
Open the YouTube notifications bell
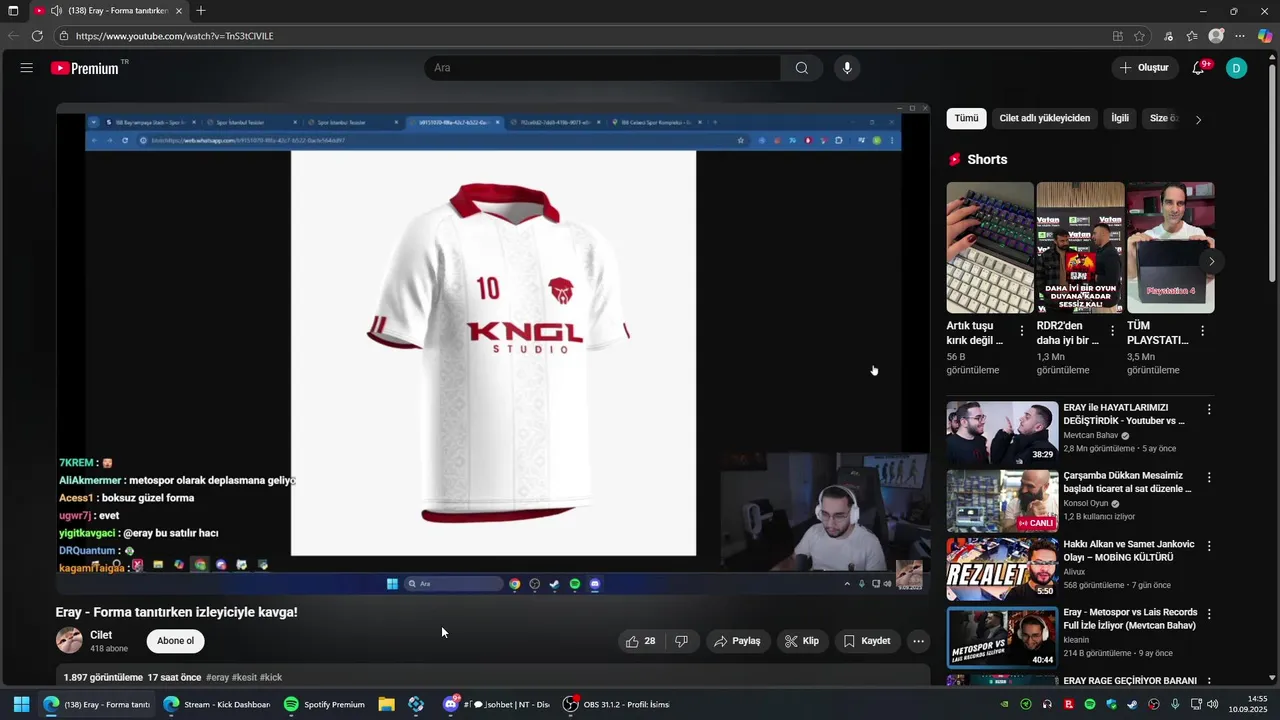pos(1198,68)
